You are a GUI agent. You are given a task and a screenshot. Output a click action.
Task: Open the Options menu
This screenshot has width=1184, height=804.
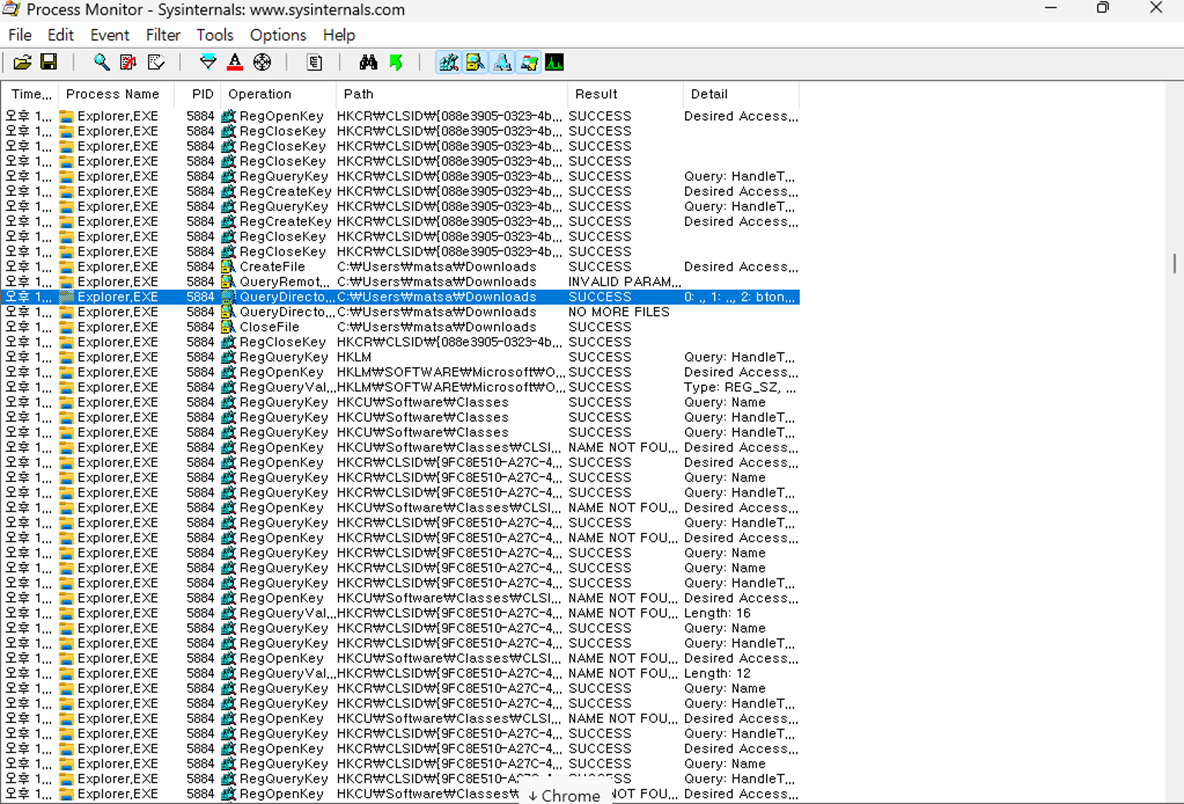point(278,35)
